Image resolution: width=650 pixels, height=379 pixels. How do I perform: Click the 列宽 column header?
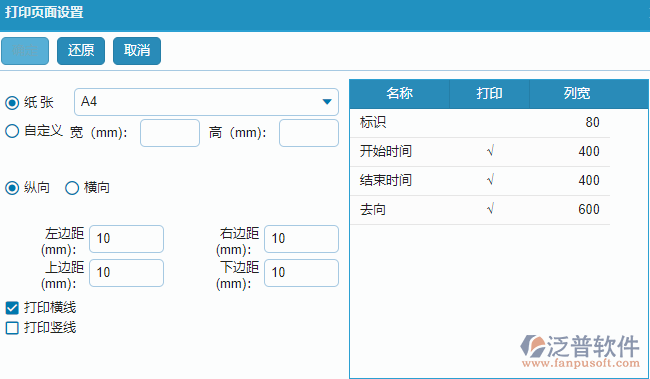577,94
